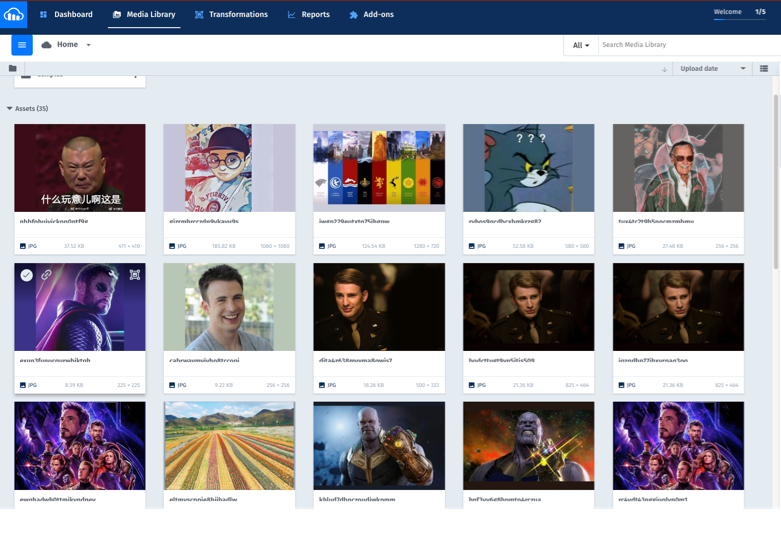Click the edit transformation icon on Thor image

[x=134, y=274]
